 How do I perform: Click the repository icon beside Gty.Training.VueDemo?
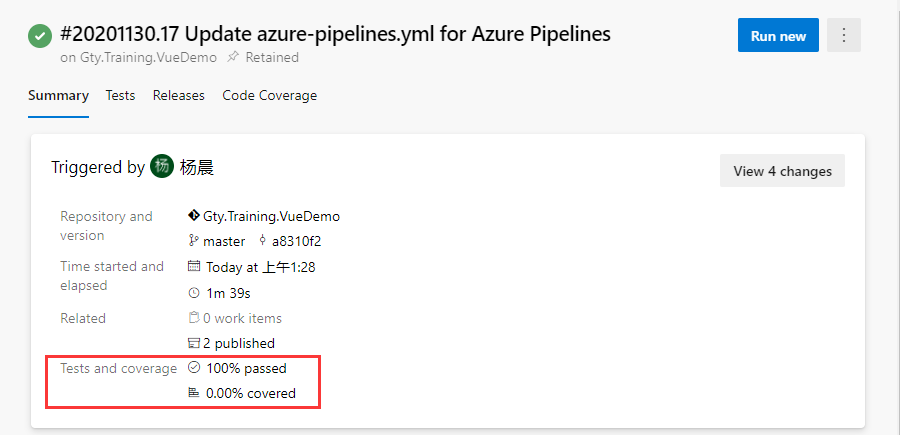194,215
